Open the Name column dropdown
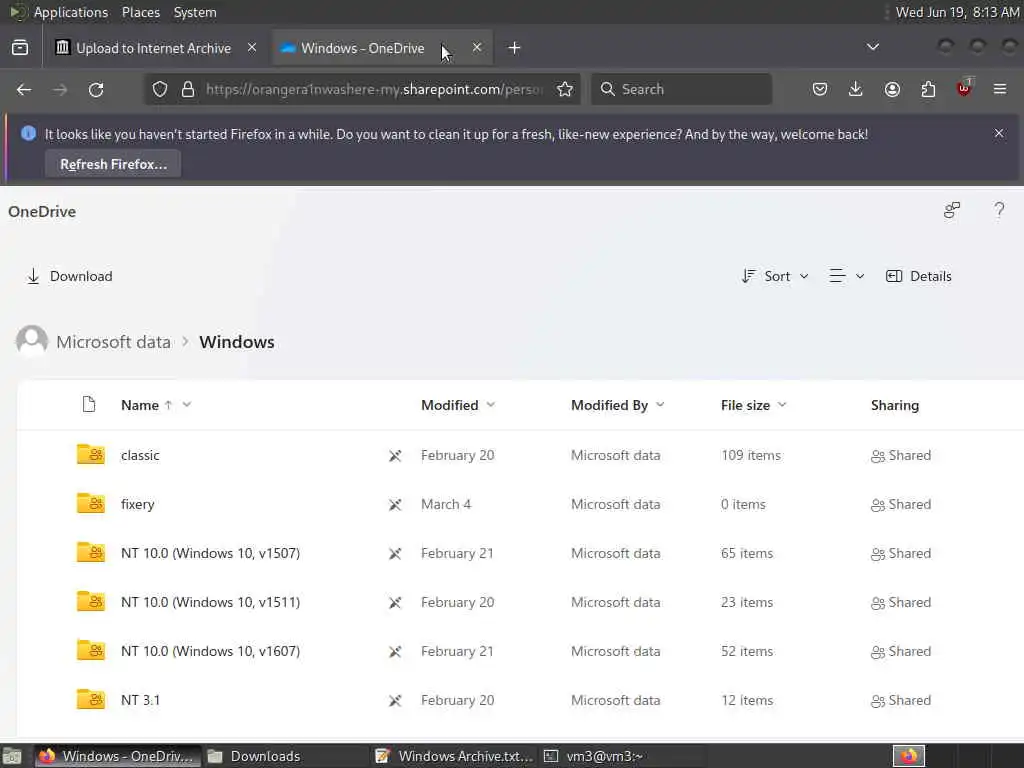Screen dimensions: 1024x768 [187, 405]
